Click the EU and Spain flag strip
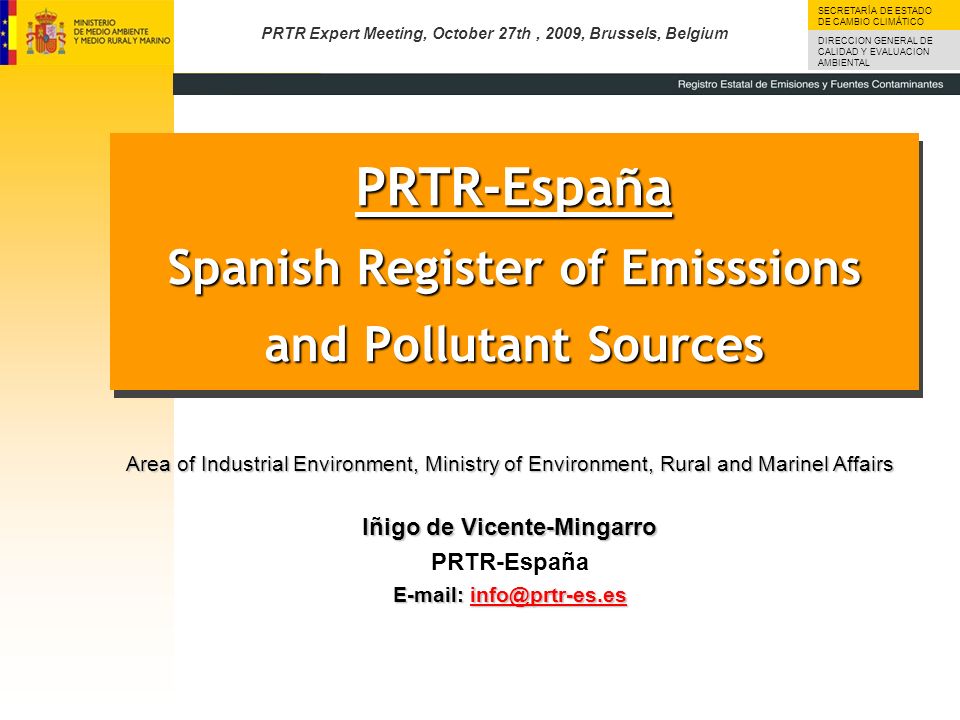Viewport: 960px width, 720px height. [x=8, y=32]
